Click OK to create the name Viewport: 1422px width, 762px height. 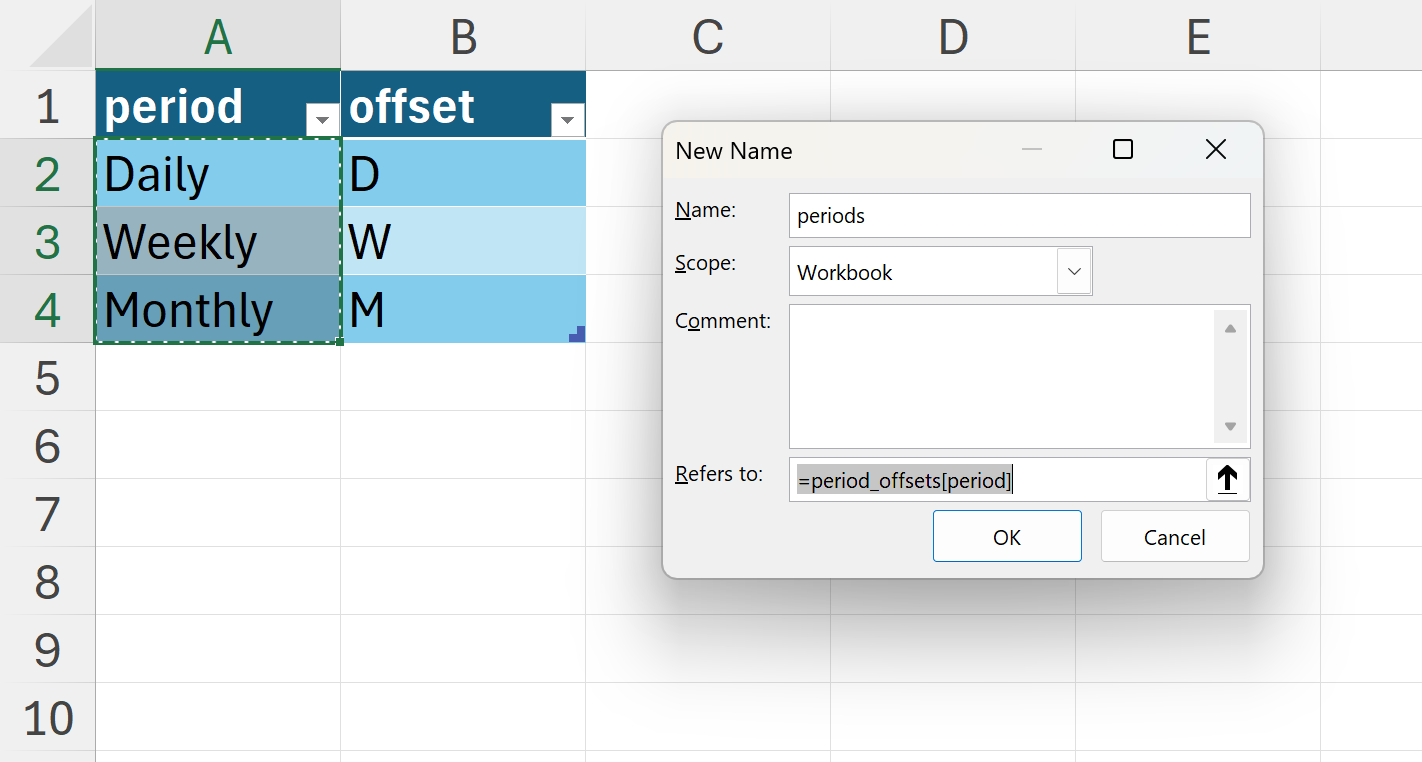click(x=1006, y=537)
